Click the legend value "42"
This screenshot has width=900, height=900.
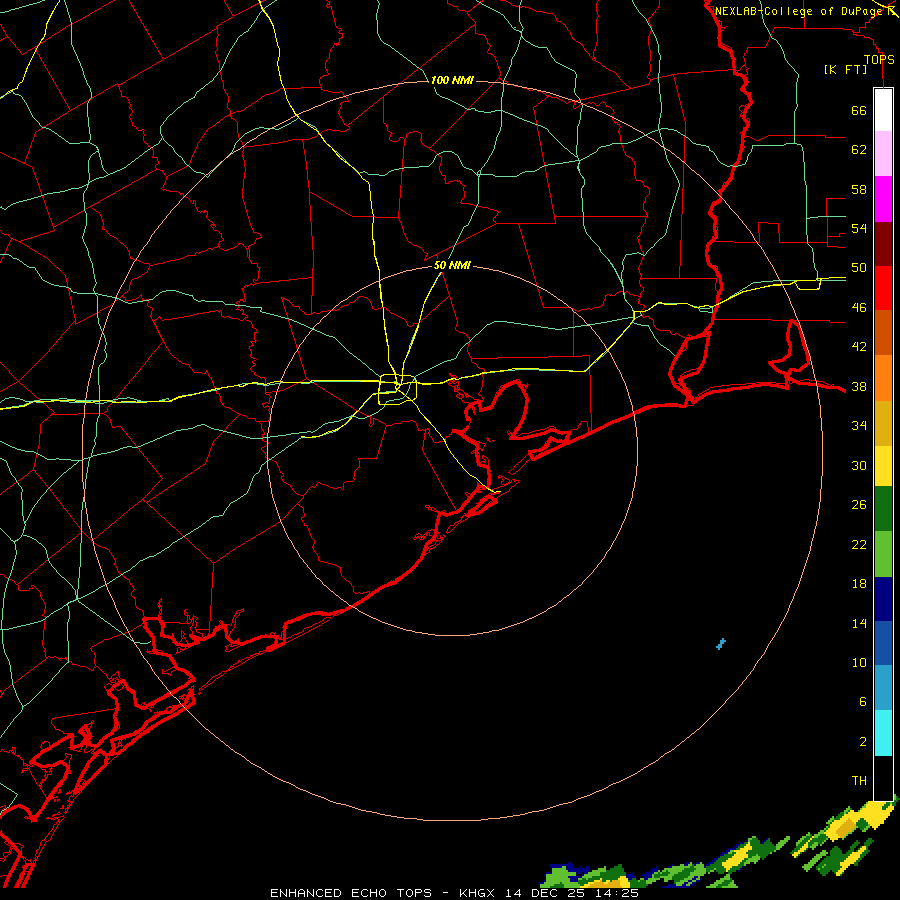point(859,346)
